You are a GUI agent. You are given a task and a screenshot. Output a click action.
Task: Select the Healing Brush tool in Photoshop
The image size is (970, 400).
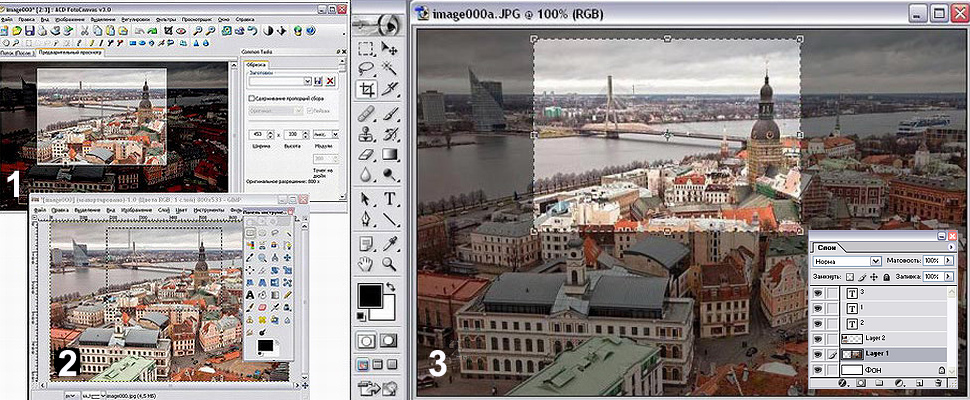[x=366, y=114]
